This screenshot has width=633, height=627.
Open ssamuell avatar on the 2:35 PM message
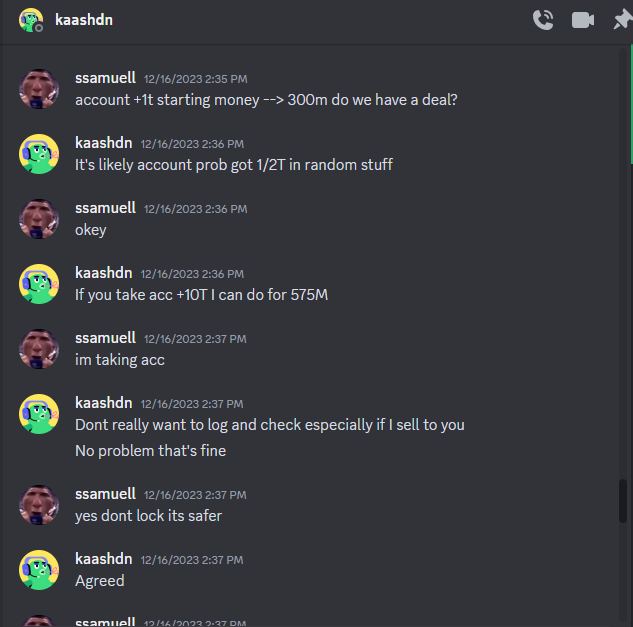pyautogui.click(x=39, y=89)
